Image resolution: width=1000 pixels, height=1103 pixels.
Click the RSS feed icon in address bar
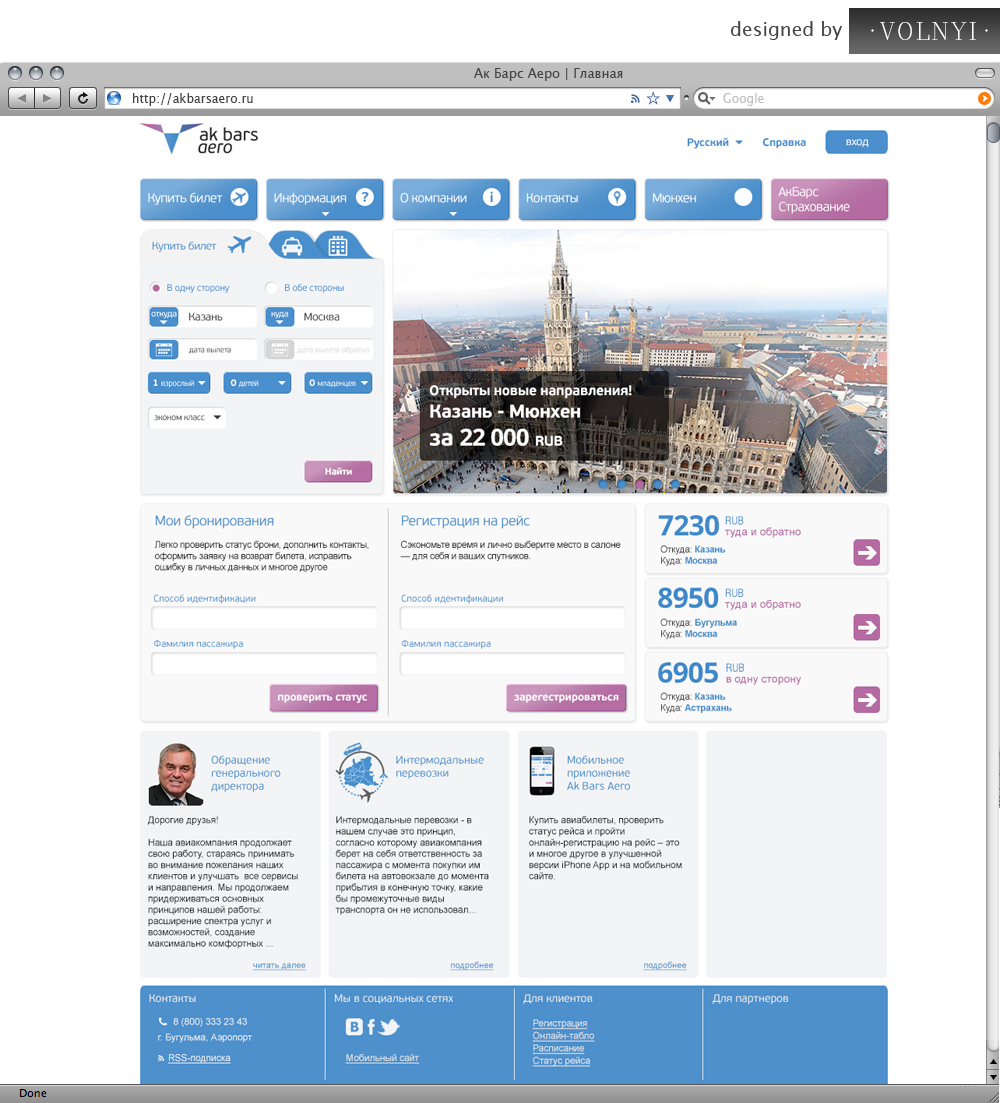pyautogui.click(x=635, y=98)
